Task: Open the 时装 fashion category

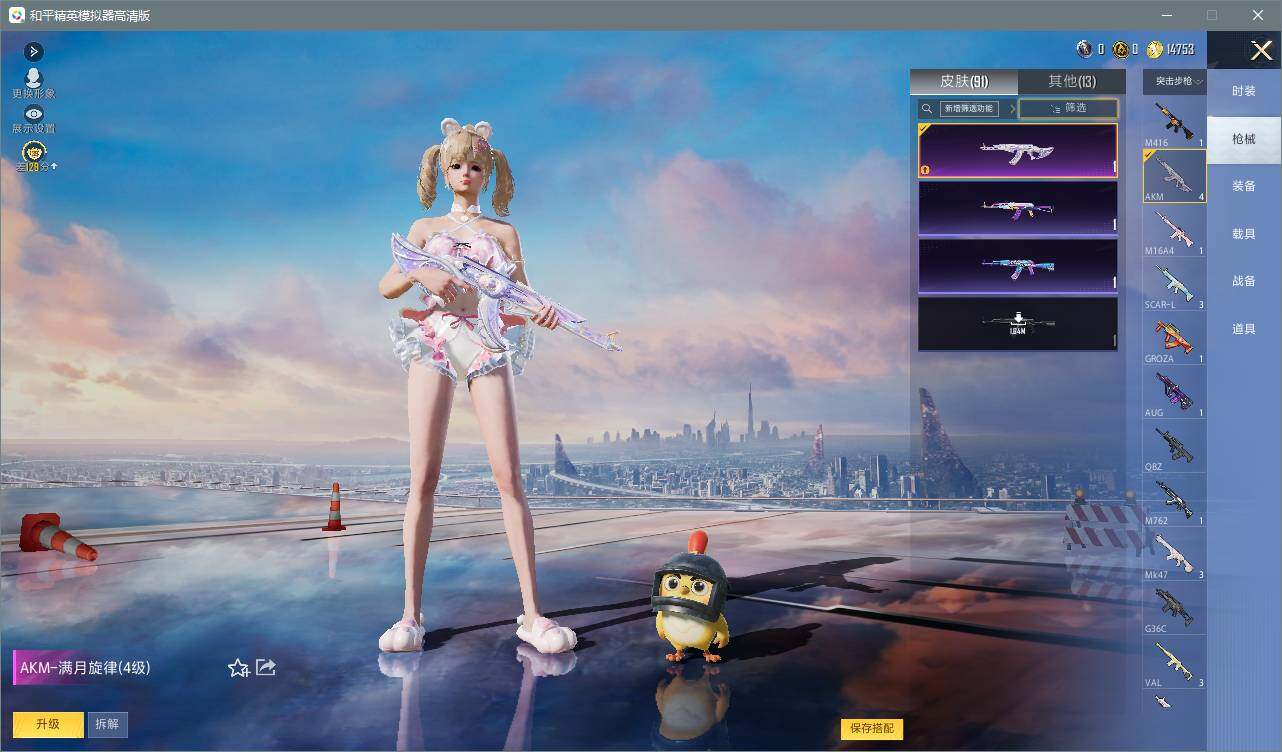Action: pyautogui.click(x=1244, y=91)
